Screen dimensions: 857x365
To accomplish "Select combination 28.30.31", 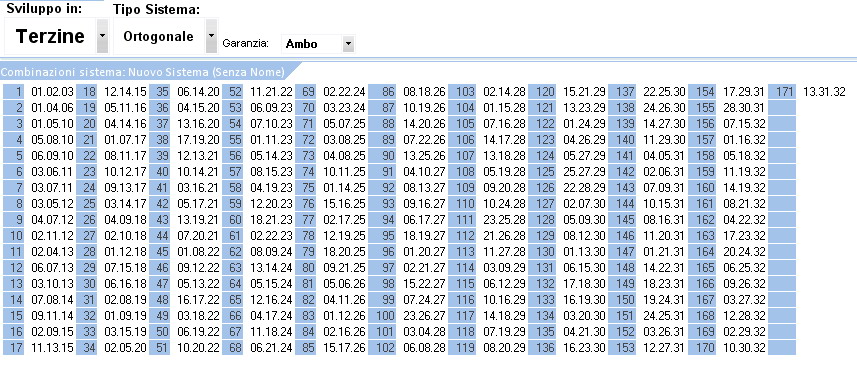I will click(744, 108).
